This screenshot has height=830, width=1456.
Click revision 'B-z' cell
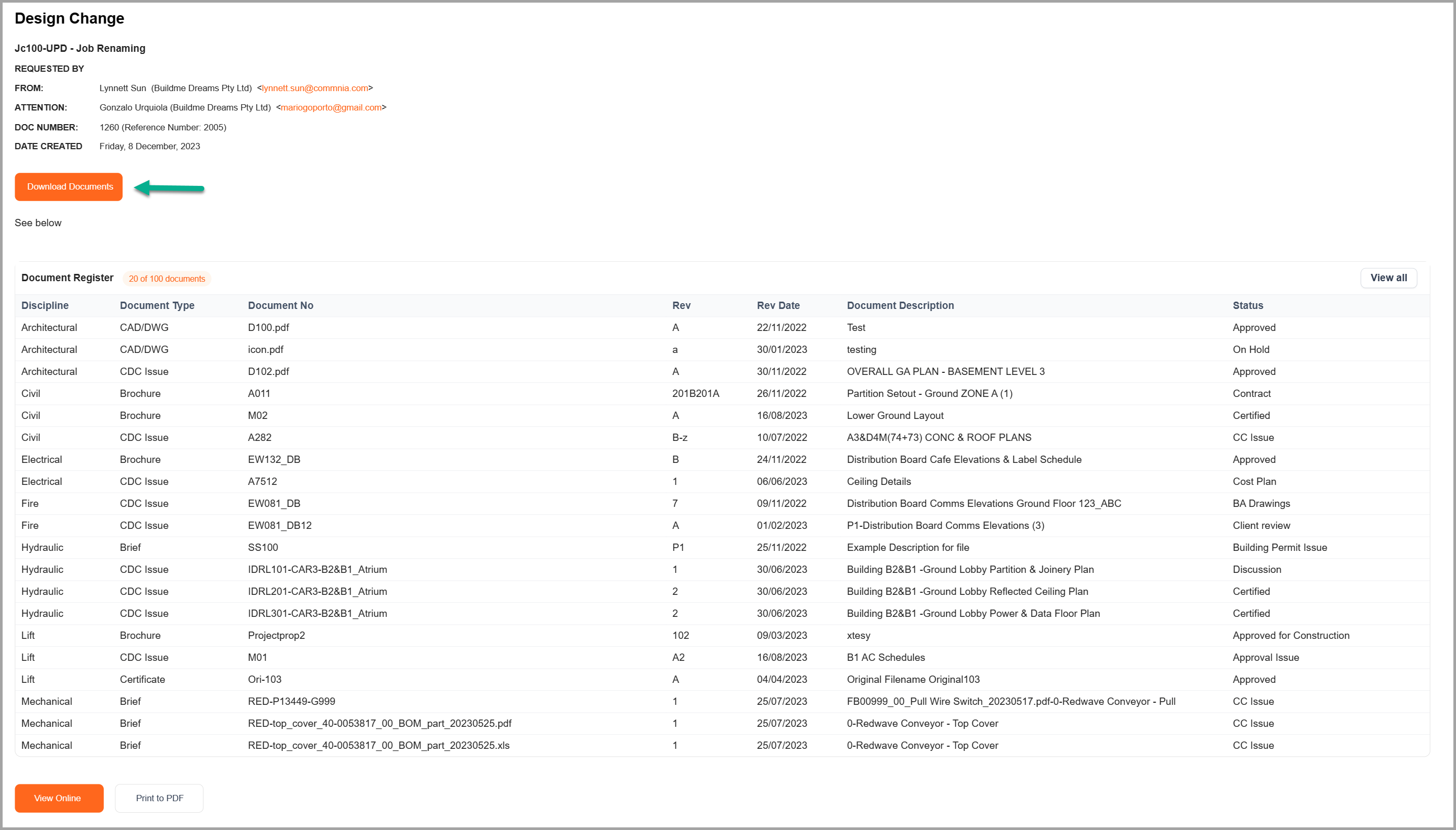point(680,438)
